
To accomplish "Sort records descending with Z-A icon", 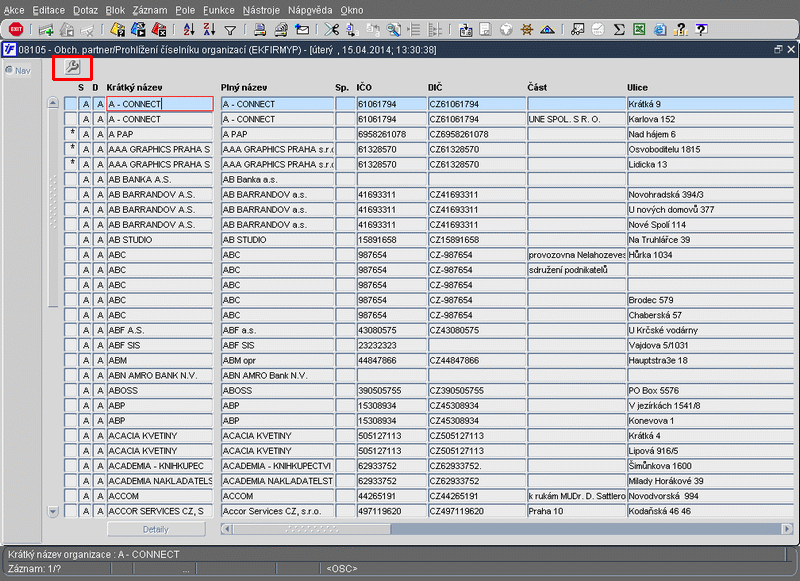I will tap(208, 29).
